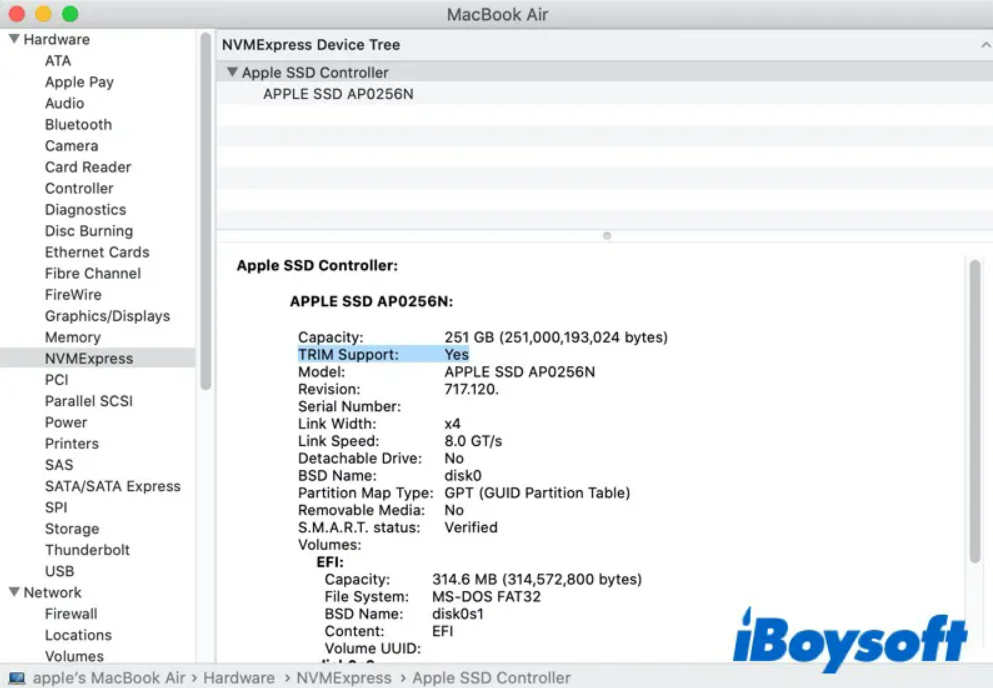Screen dimensions: 993x688
Task: Collapse the Hardware section triangle
Action: point(14,39)
